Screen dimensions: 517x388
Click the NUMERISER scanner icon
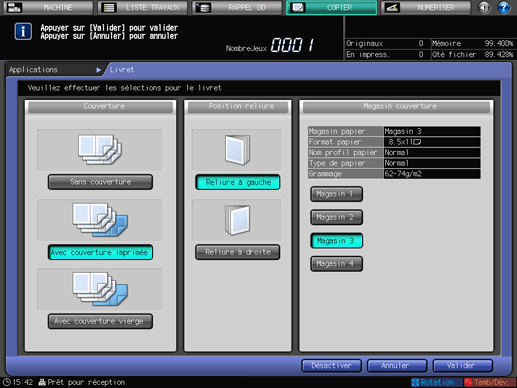point(392,7)
